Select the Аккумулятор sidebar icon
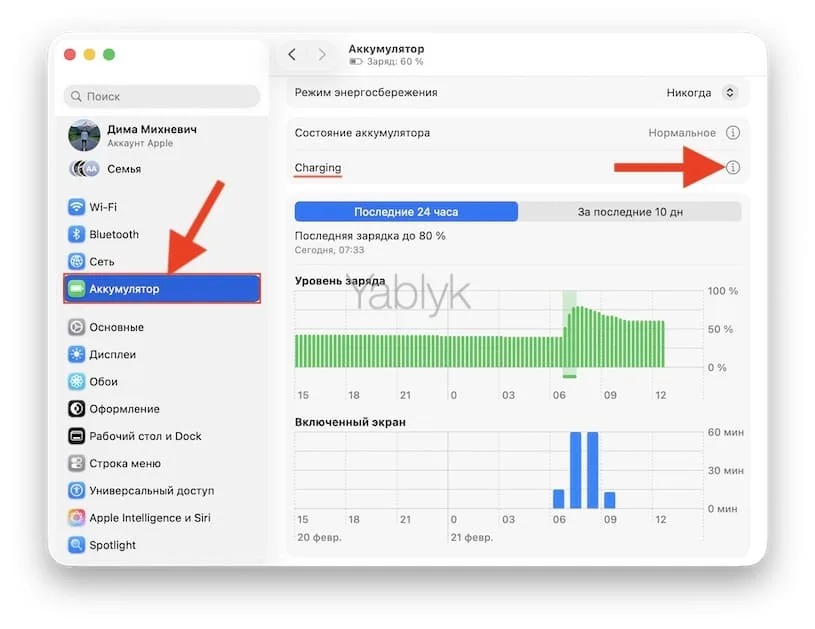This screenshot has height=629, width=815. click(x=113, y=287)
